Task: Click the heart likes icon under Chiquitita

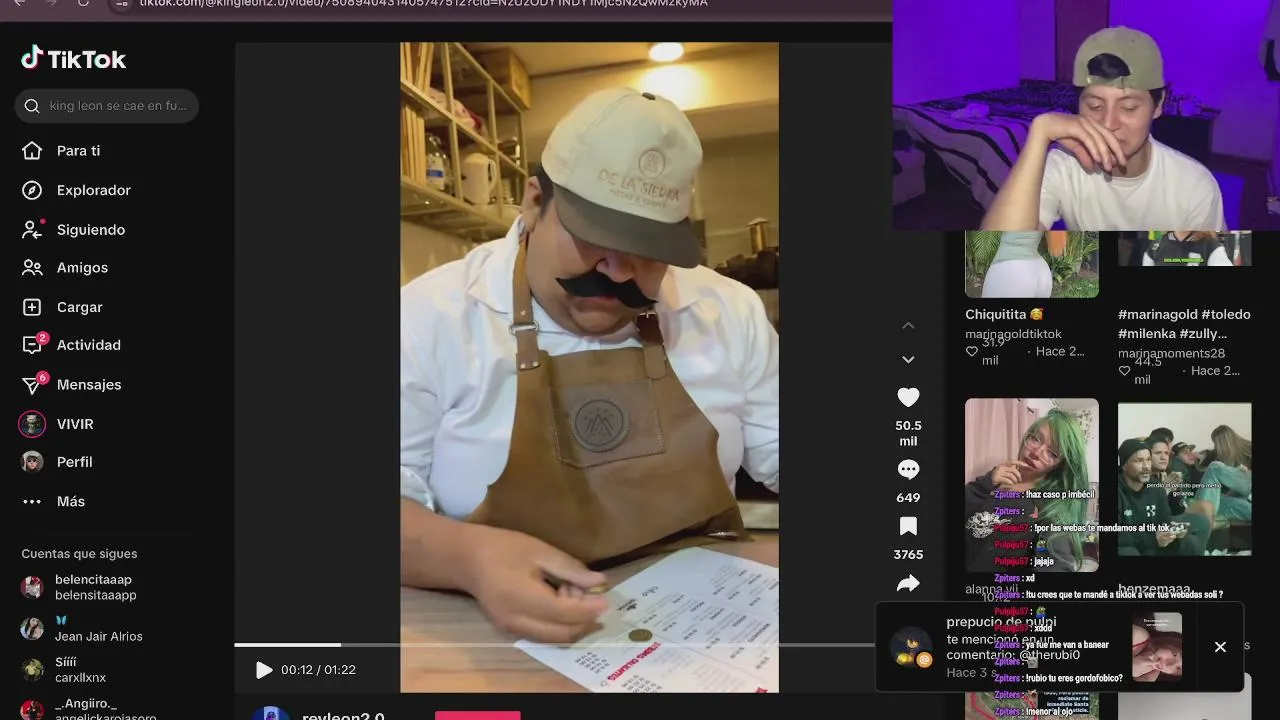Action: coord(972,352)
